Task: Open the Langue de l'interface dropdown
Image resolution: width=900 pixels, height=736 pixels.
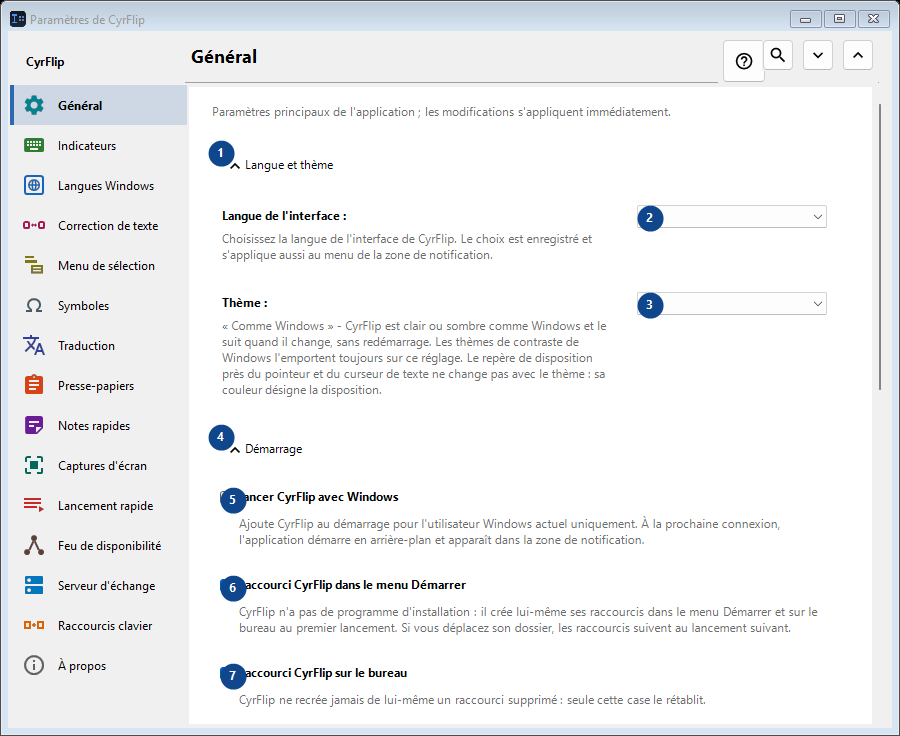Action: coord(732,217)
